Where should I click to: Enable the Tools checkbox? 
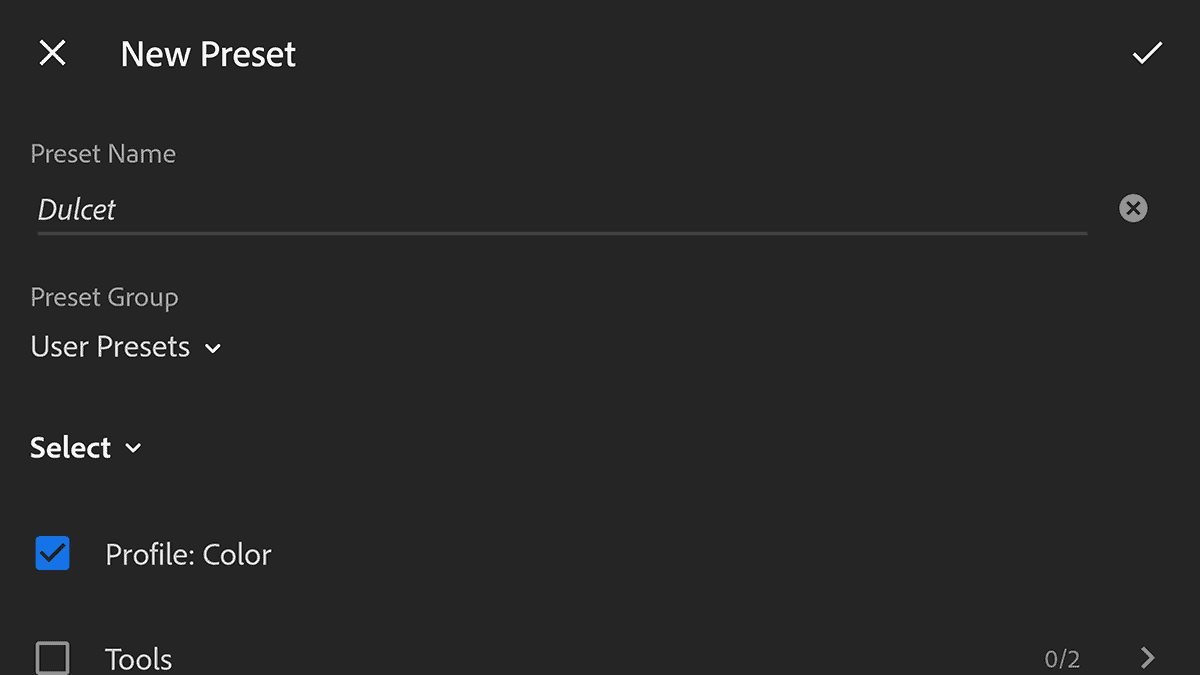point(53,658)
